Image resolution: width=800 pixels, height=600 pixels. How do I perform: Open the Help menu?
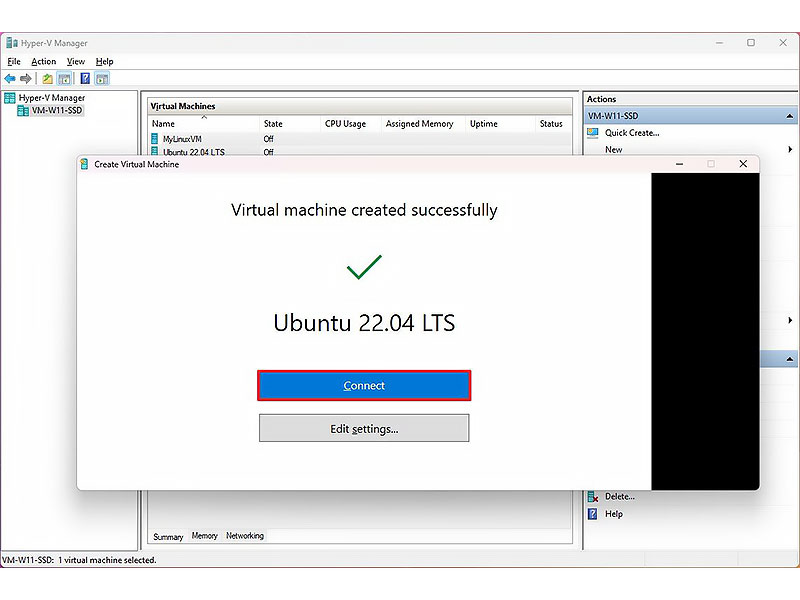104,61
